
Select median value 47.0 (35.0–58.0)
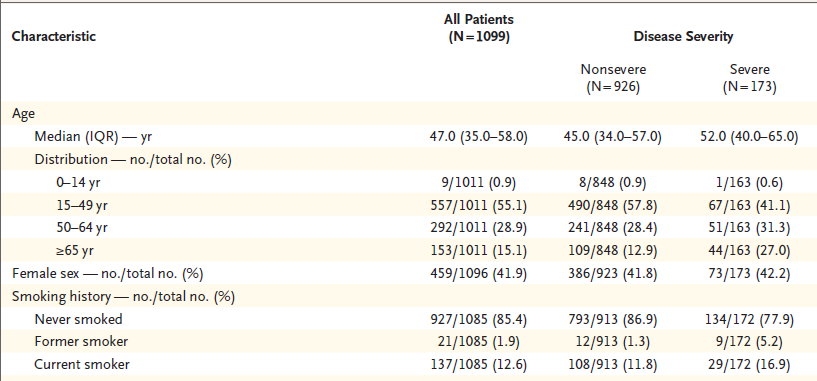(478, 137)
